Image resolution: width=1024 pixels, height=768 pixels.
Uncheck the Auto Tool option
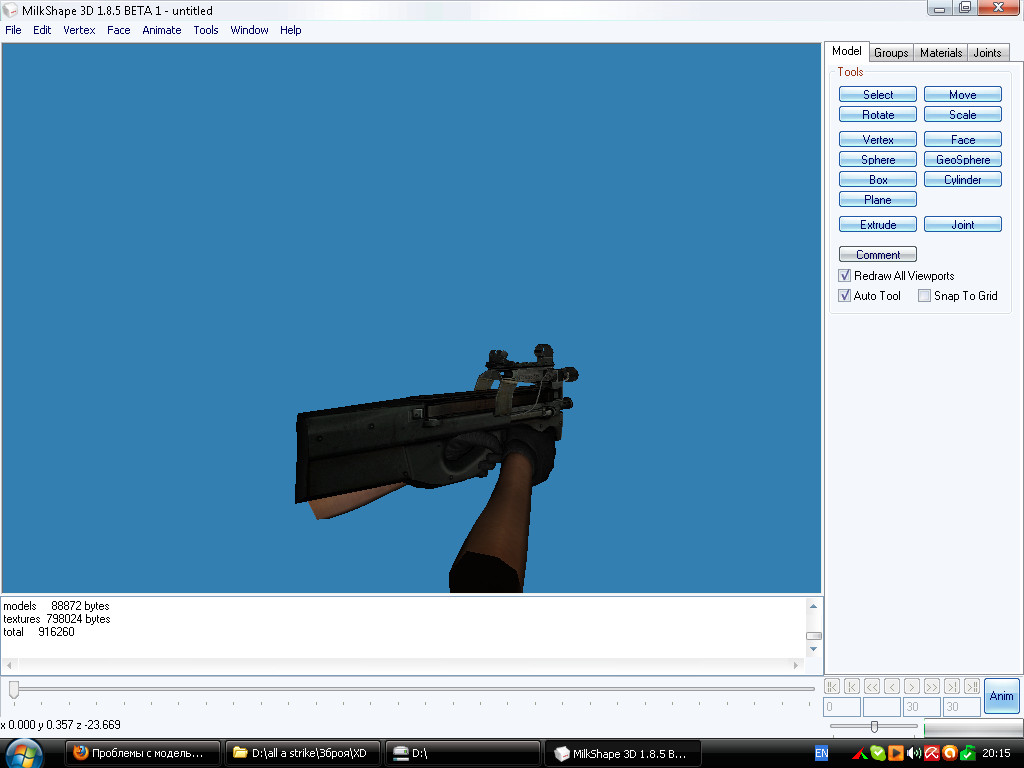(845, 296)
